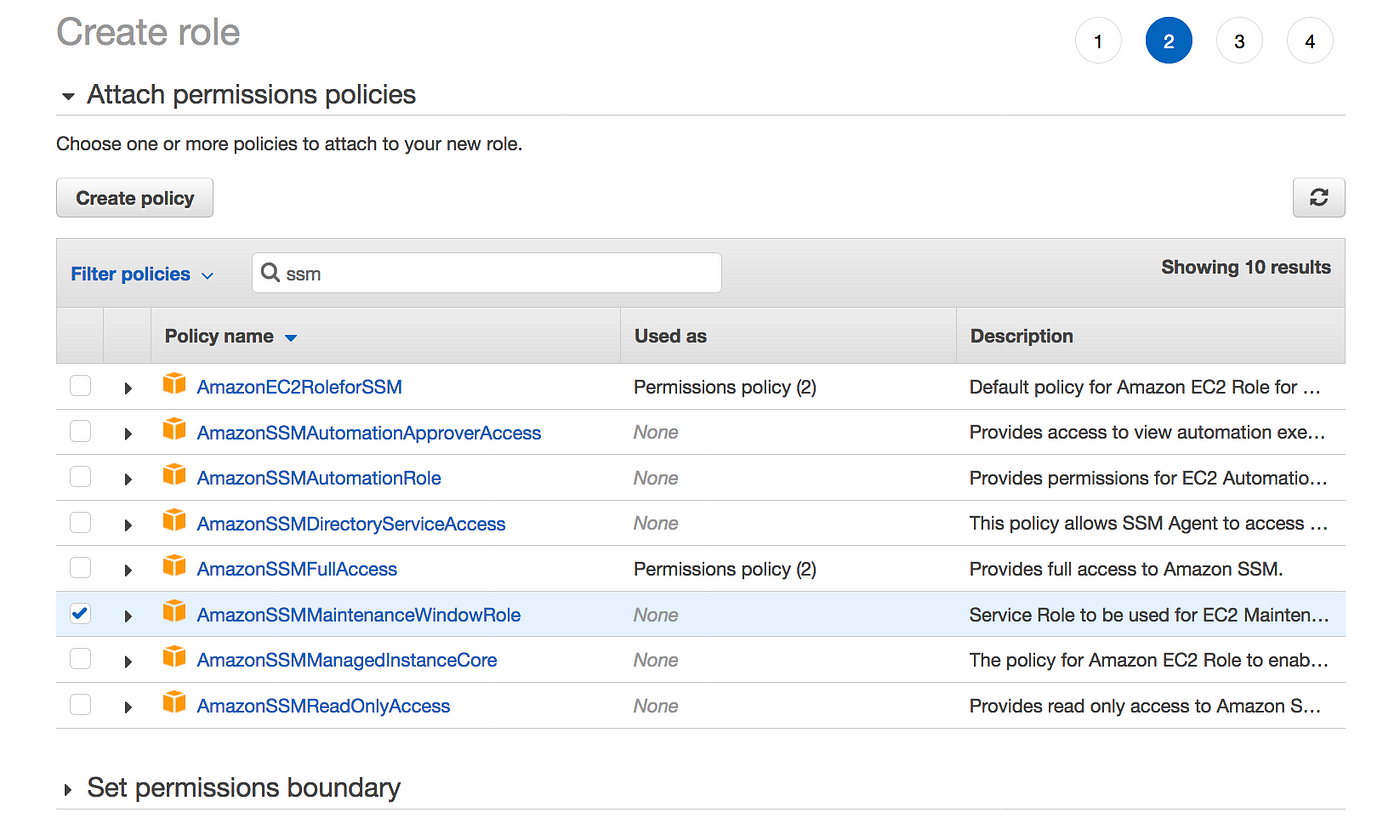This screenshot has height=828, width=1400.
Task: Click the magnifier icon in the search box
Action: [270, 272]
